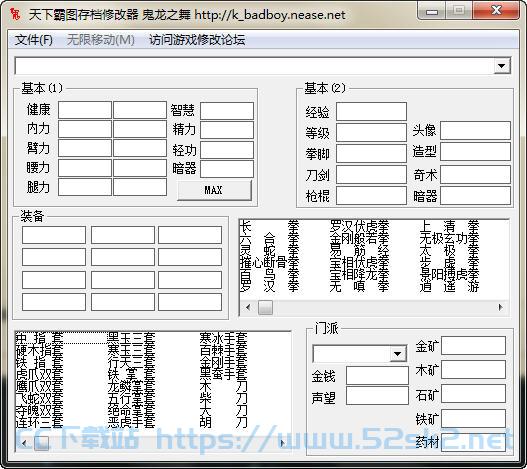Click the 头像 input field

click(475, 130)
